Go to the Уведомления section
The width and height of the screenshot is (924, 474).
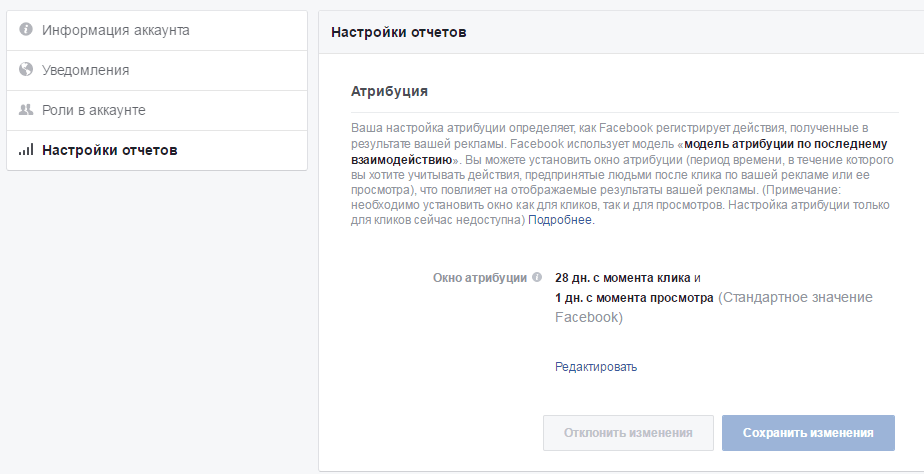coord(85,70)
